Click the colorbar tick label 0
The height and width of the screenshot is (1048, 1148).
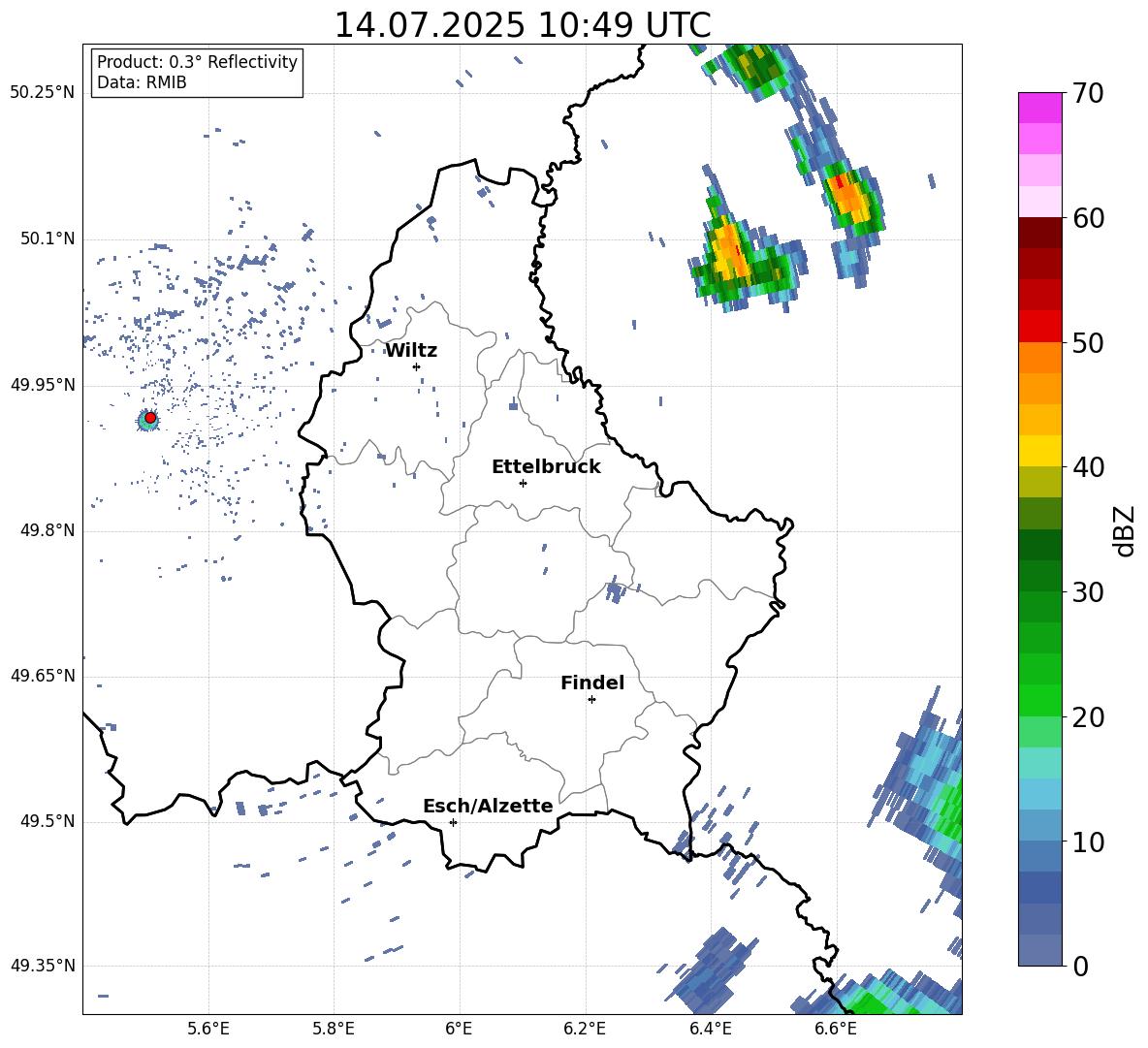(1080, 966)
